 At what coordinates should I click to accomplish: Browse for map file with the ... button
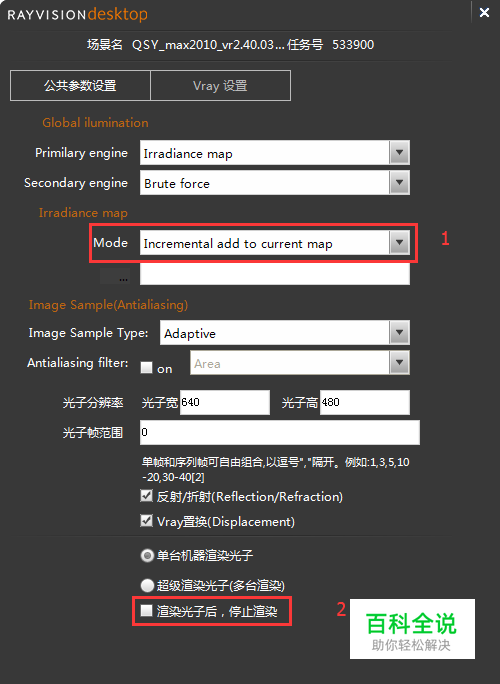(115, 276)
